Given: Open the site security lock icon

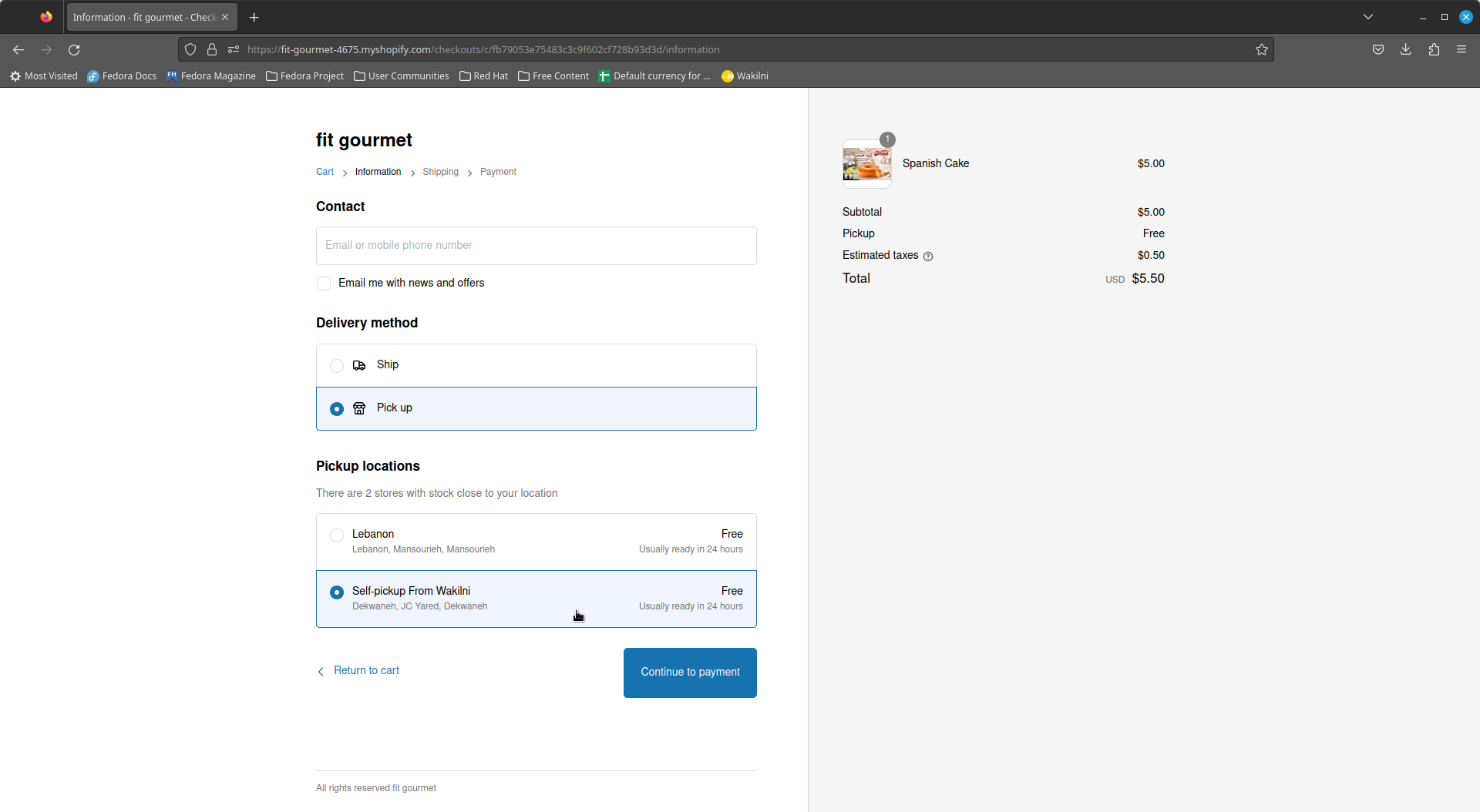Looking at the screenshot, I should click(212, 49).
